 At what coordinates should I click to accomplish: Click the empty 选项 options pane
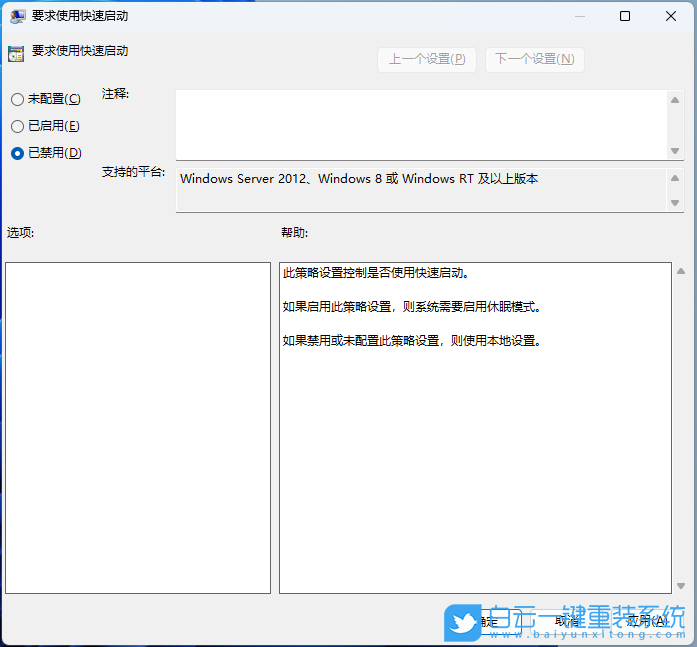tap(138, 427)
